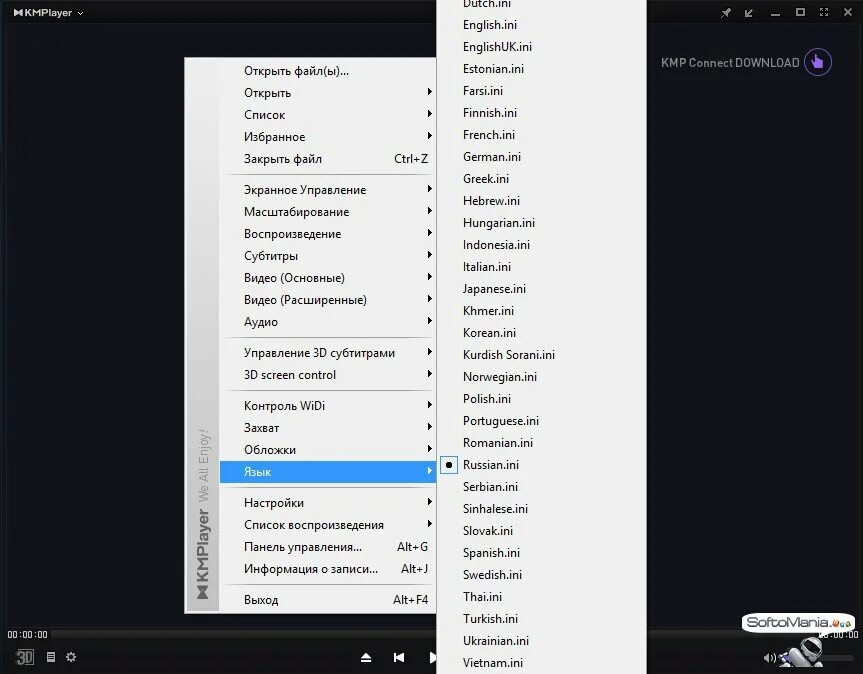Screen dimensions: 863x674
Task: Open the 'Захват' submenu
Action: [327, 428]
